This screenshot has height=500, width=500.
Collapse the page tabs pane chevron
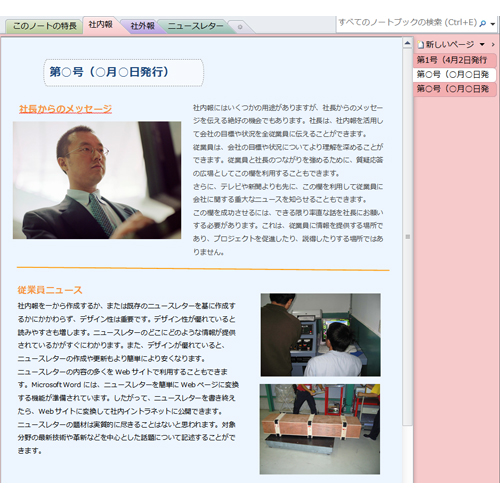pos(493,44)
